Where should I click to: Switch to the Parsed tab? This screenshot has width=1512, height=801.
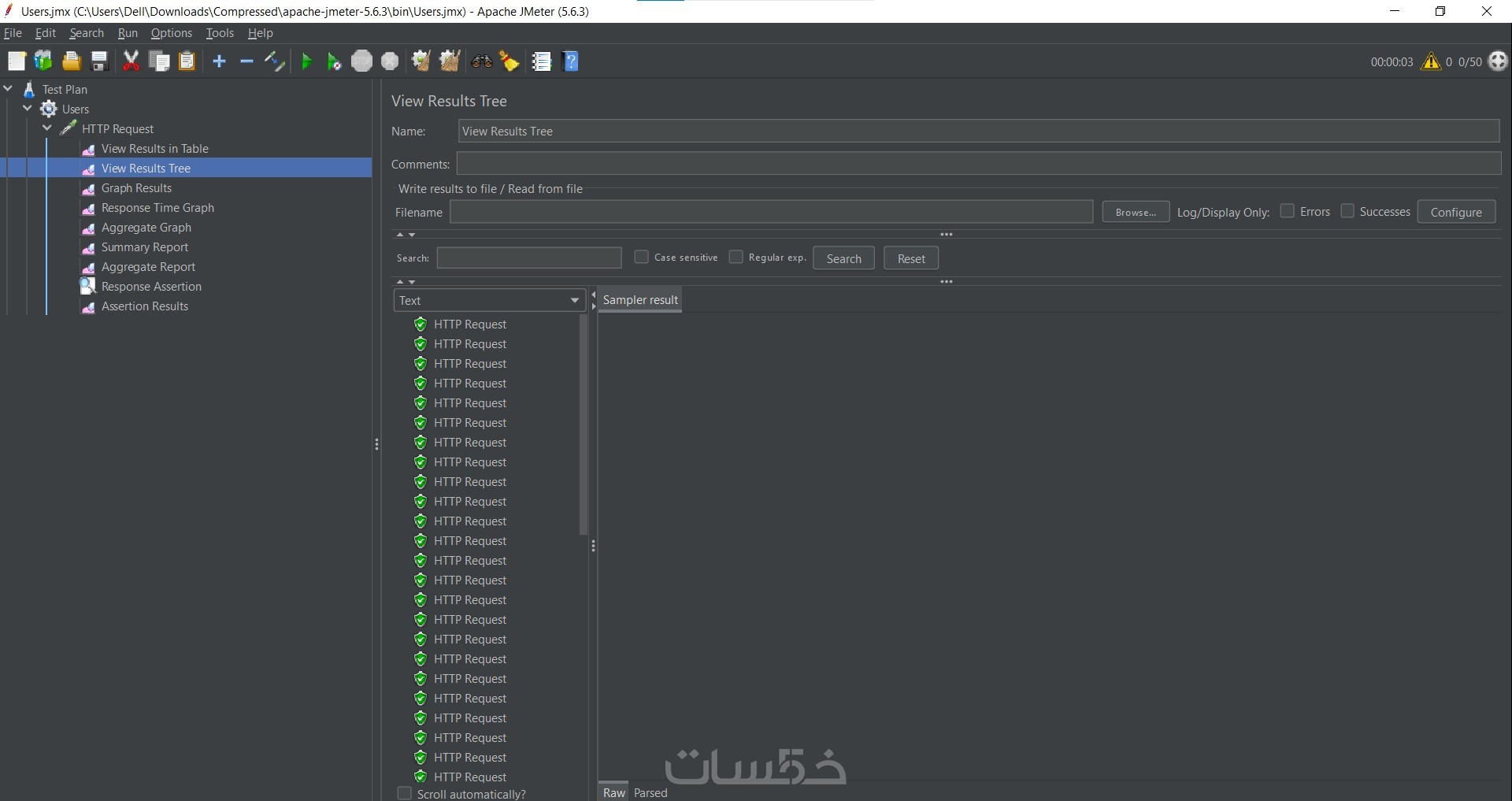650,792
